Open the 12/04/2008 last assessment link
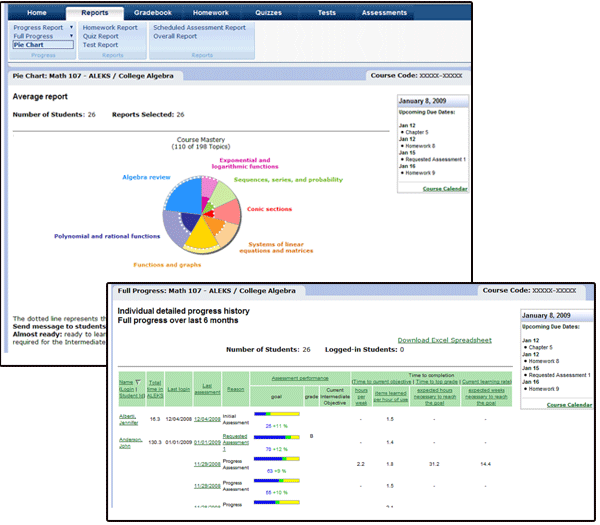 coord(207,419)
